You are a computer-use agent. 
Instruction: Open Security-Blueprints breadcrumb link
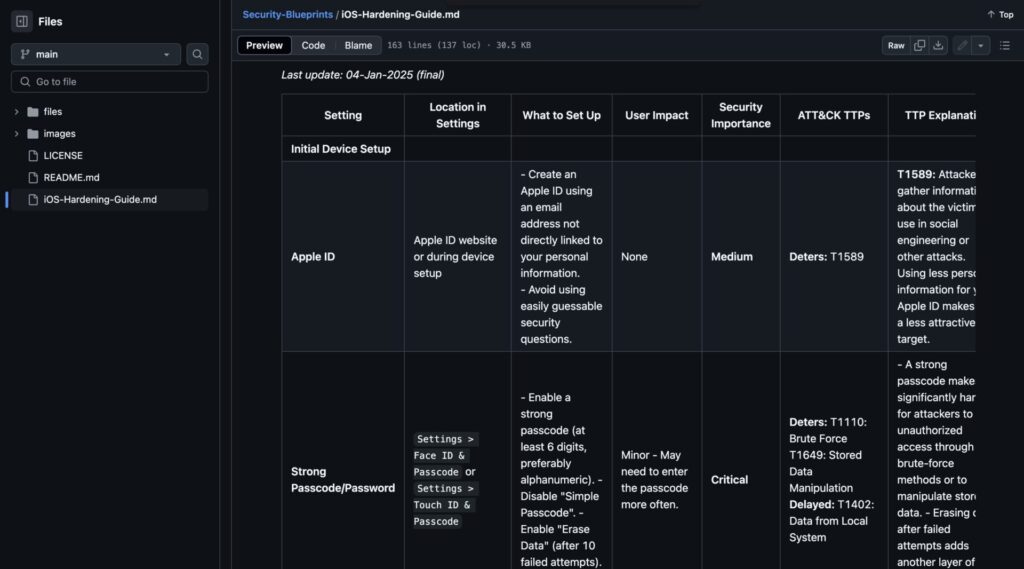(x=287, y=14)
